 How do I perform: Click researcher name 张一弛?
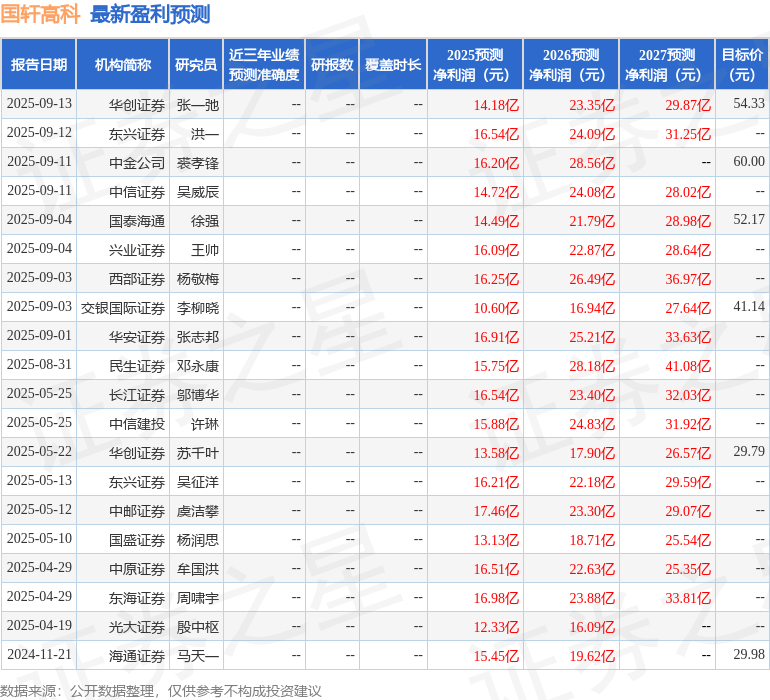[x=197, y=105]
